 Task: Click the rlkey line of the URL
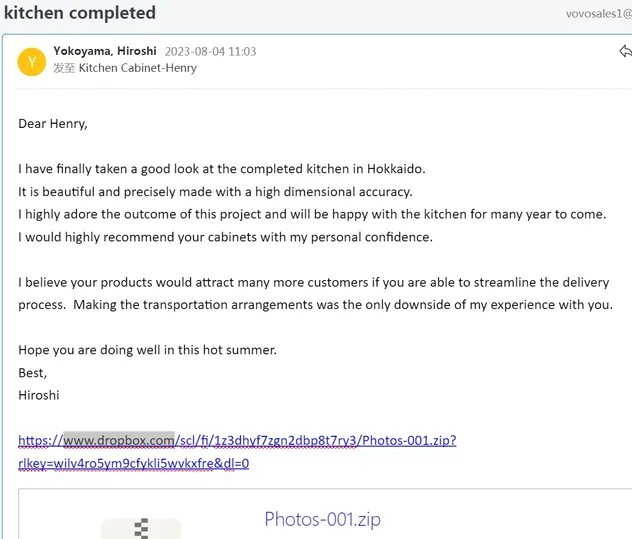[x=133, y=463]
